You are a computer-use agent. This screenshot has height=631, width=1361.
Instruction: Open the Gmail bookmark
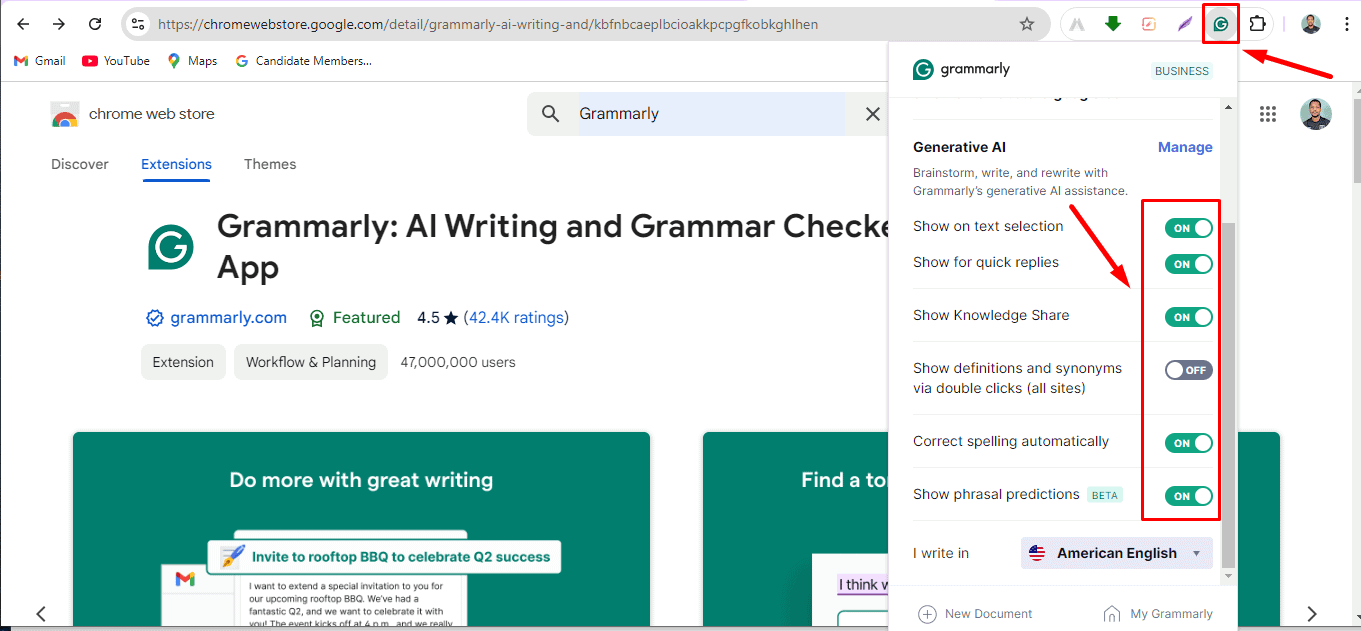[39, 61]
